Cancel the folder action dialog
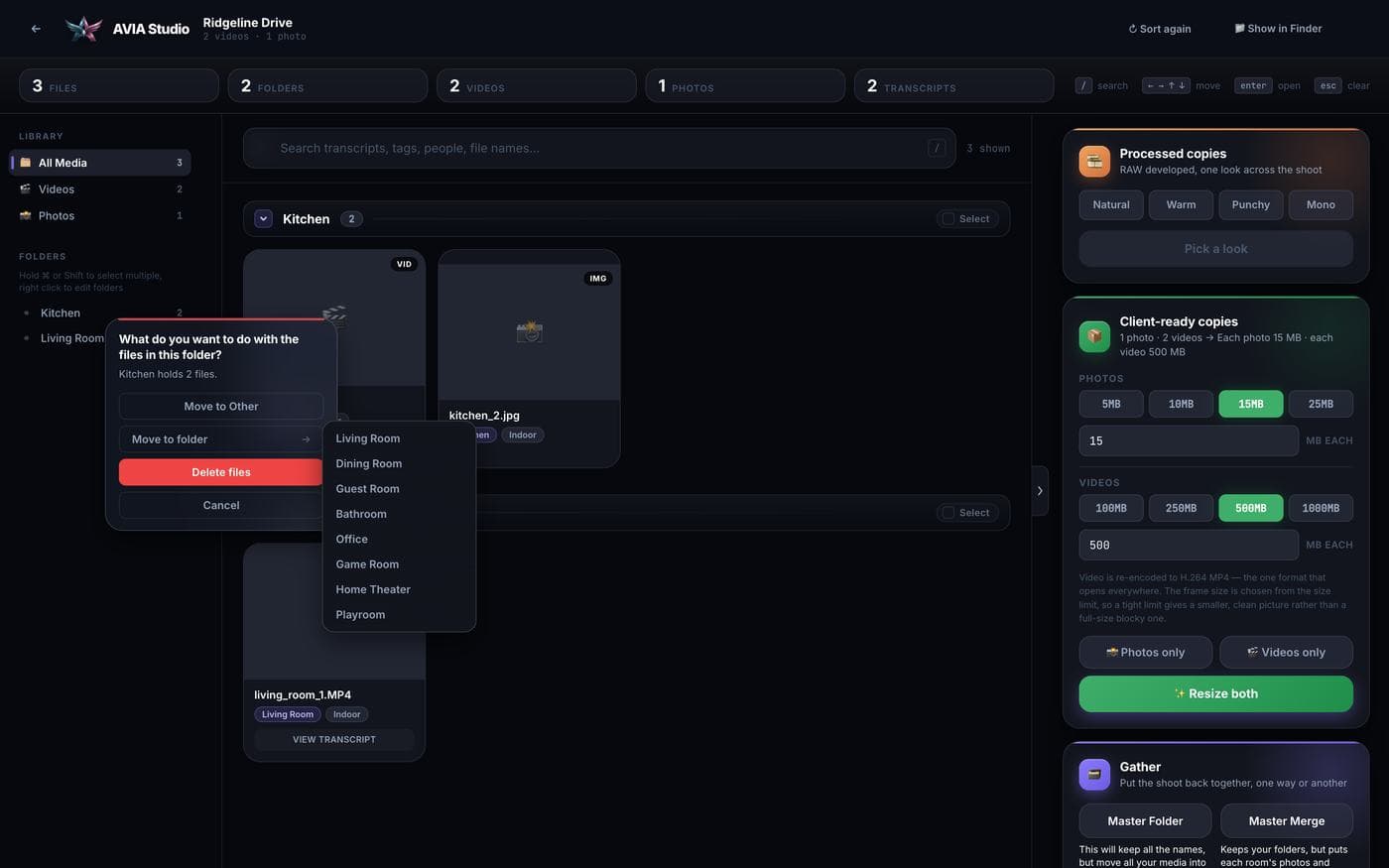The width and height of the screenshot is (1389, 868). pos(221,505)
